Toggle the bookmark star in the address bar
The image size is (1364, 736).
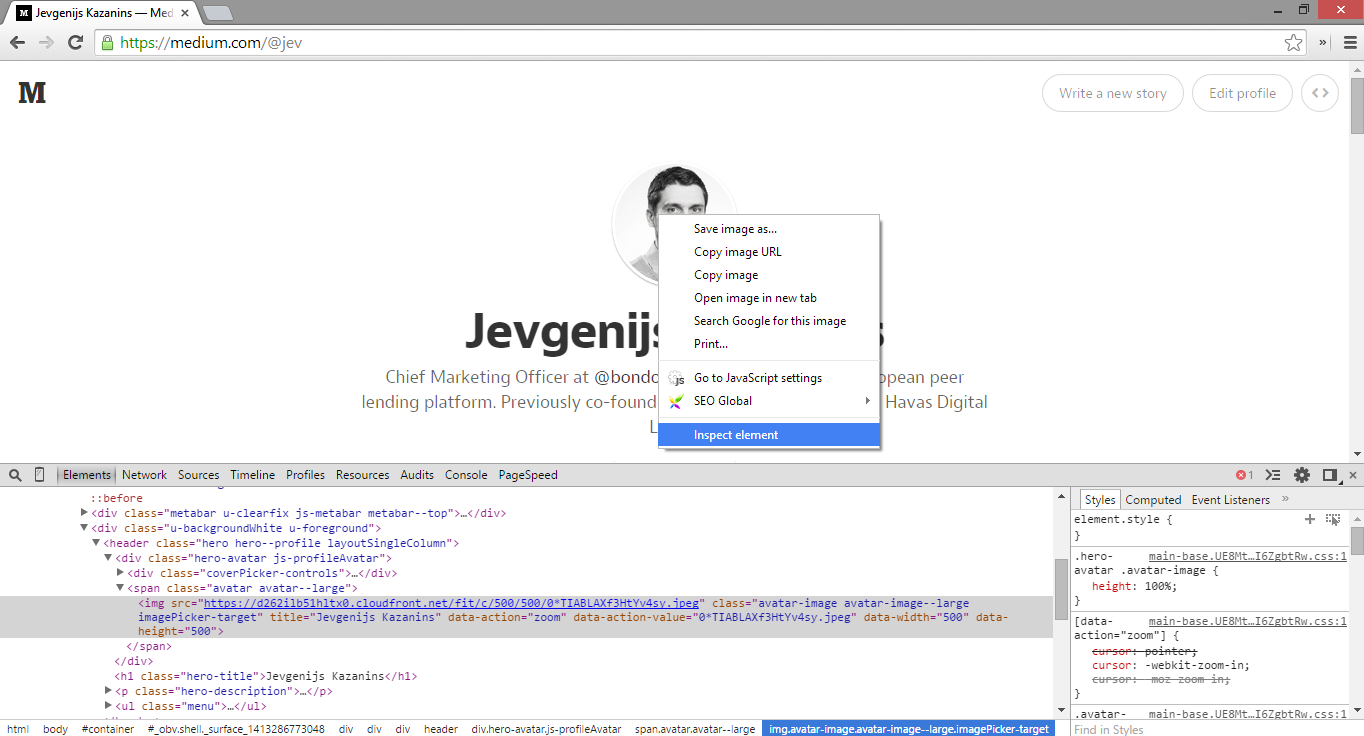click(1293, 42)
